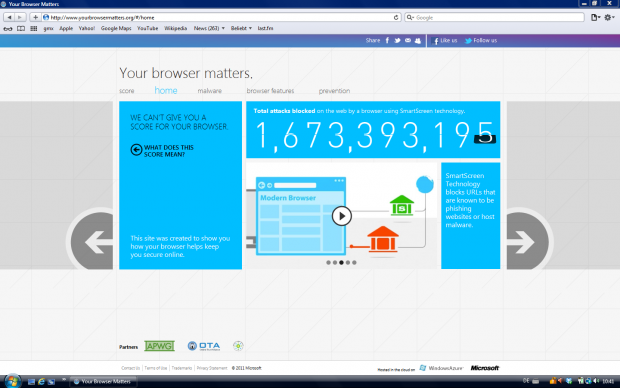Switch to the browser features tab

270,91
